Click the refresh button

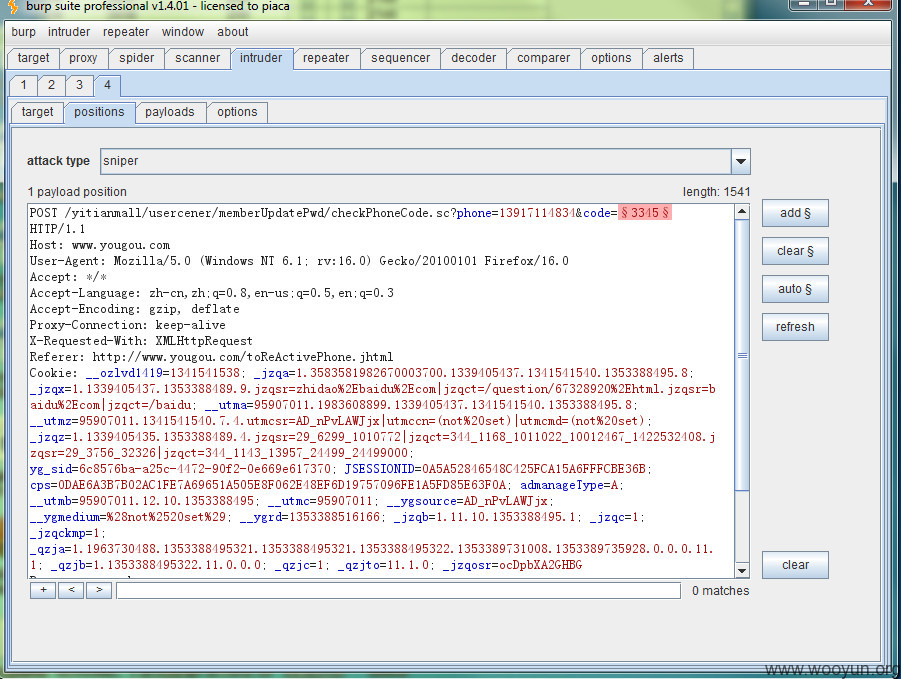[795, 327]
